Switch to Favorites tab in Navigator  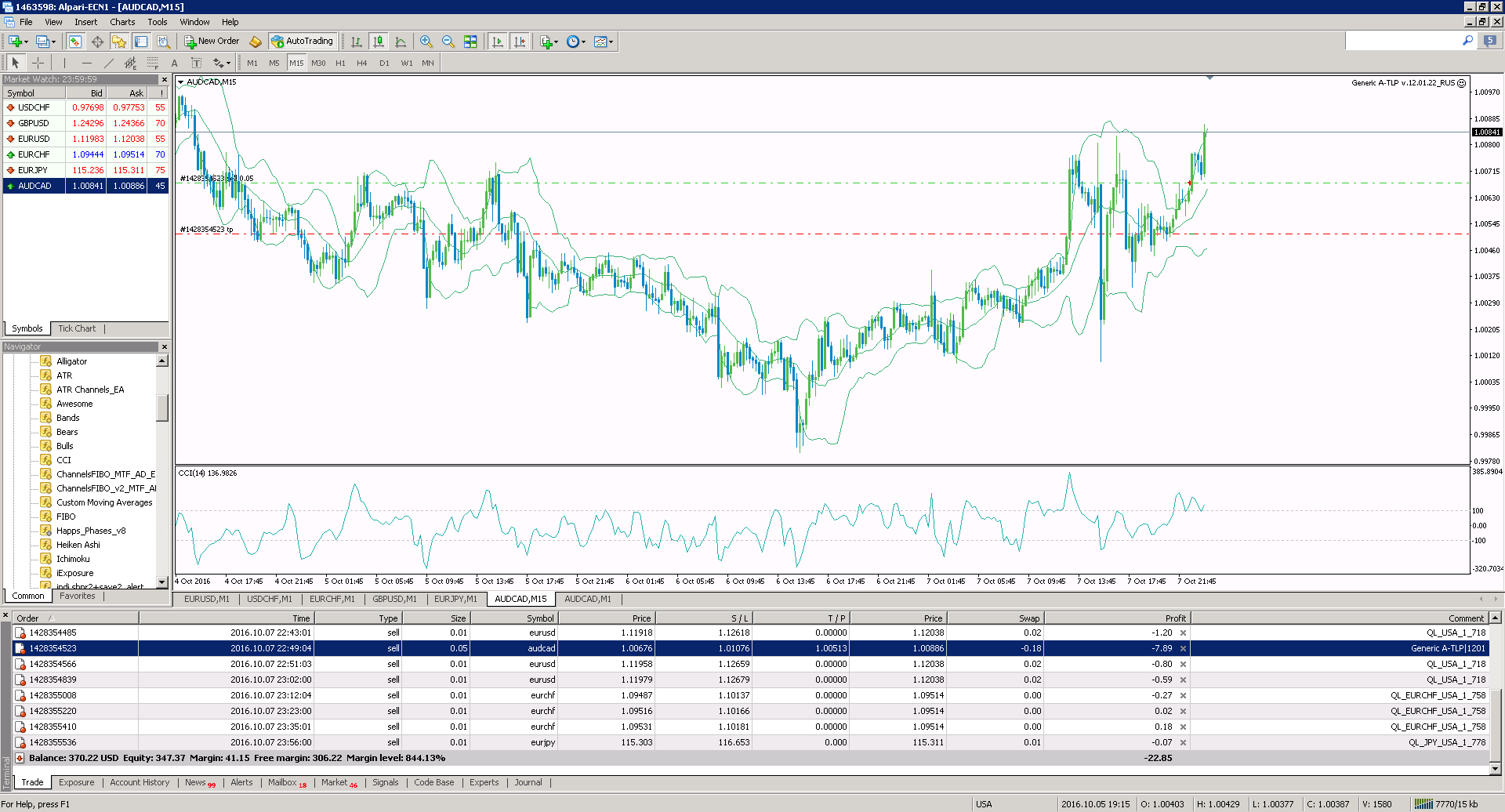(x=78, y=596)
